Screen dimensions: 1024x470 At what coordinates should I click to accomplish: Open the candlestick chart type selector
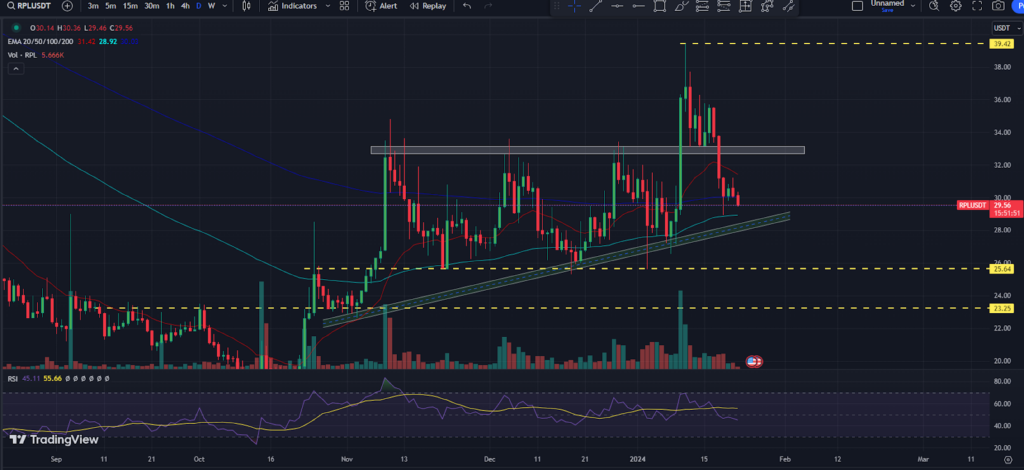246,6
